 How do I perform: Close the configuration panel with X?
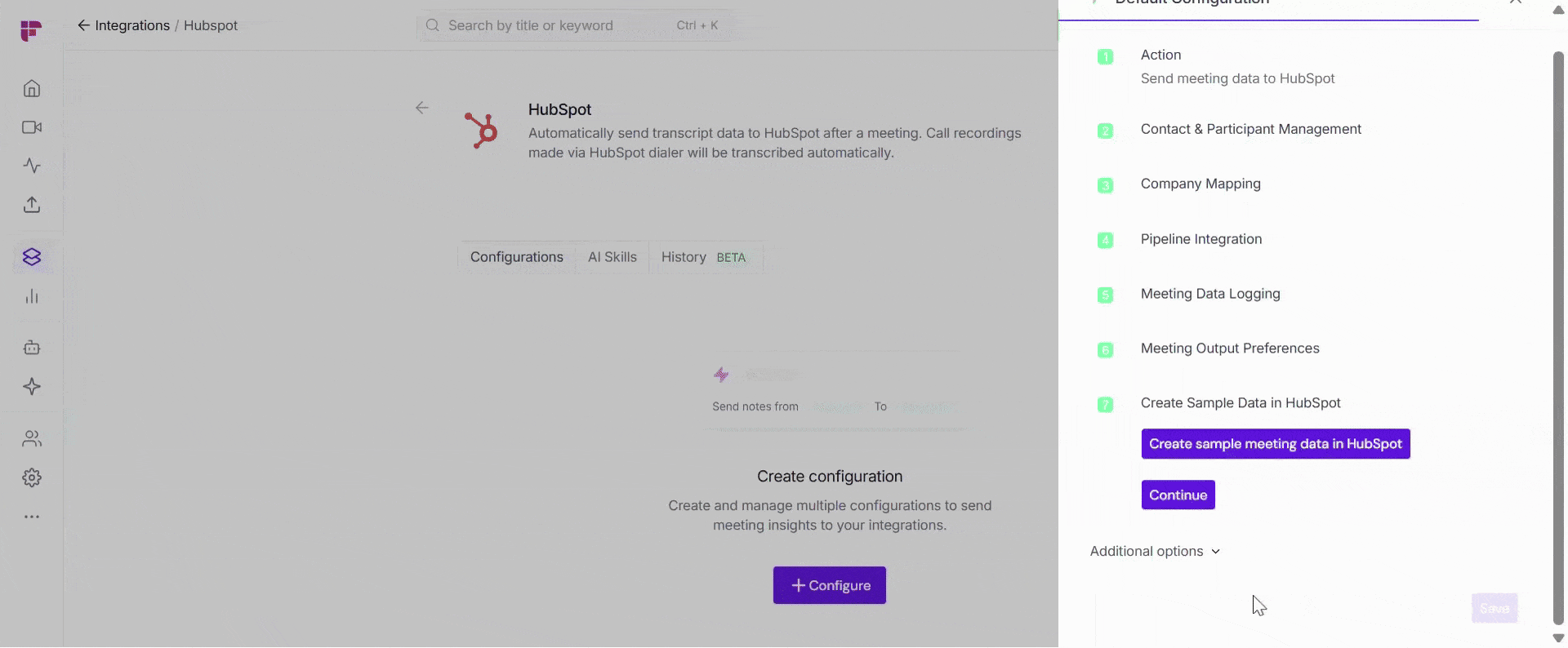point(1516,2)
